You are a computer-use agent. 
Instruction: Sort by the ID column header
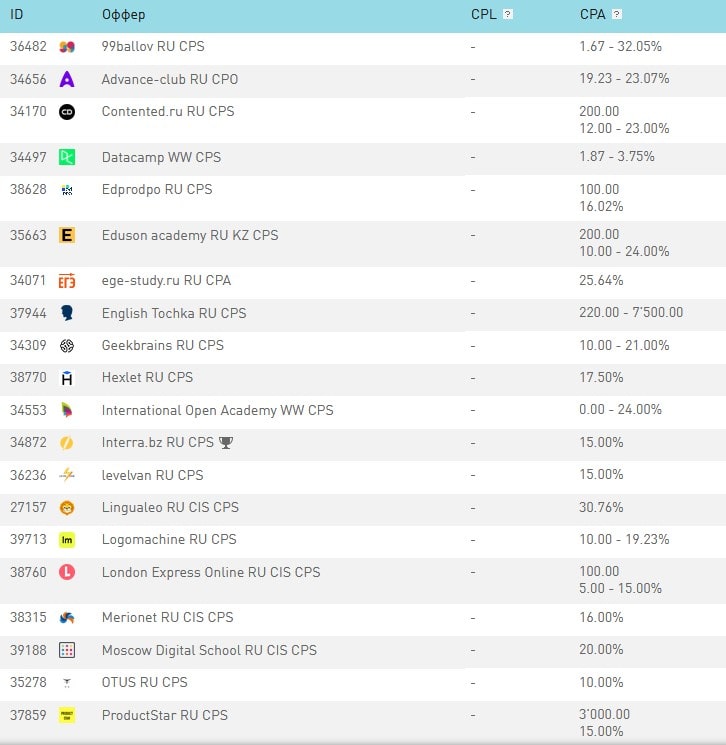pyautogui.click(x=17, y=14)
